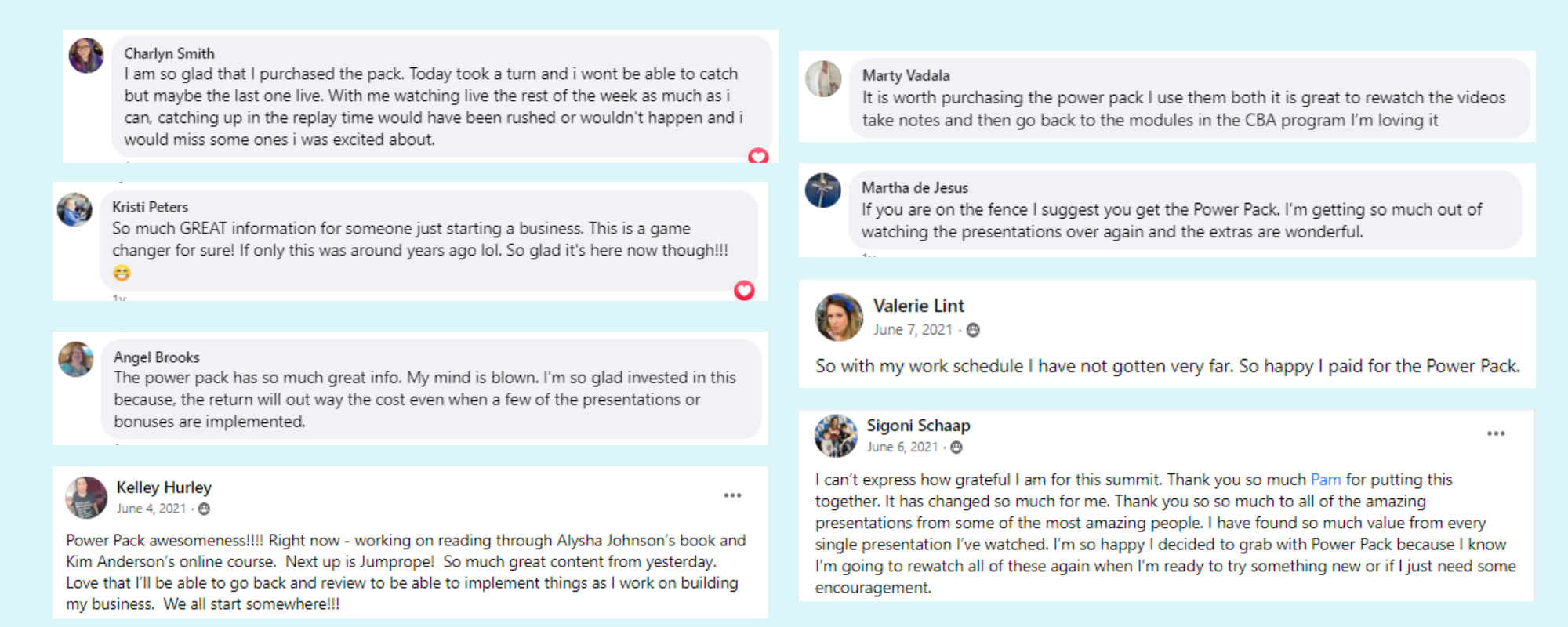Viewport: 1568px width, 627px height.
Task: Open Kristi Peters' profile avatar
Action: 74,209
